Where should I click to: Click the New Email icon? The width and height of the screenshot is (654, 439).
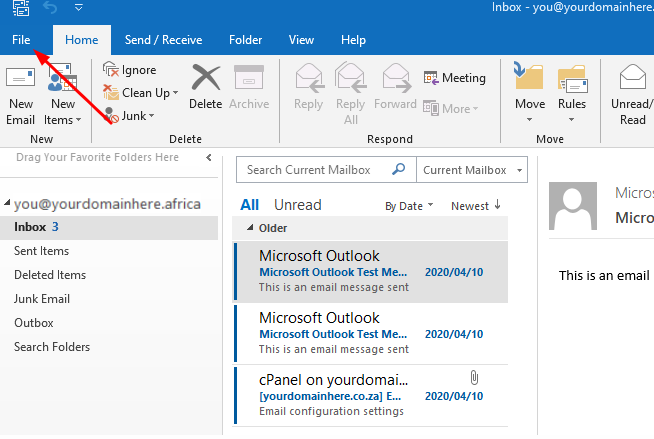pos(20,80)
